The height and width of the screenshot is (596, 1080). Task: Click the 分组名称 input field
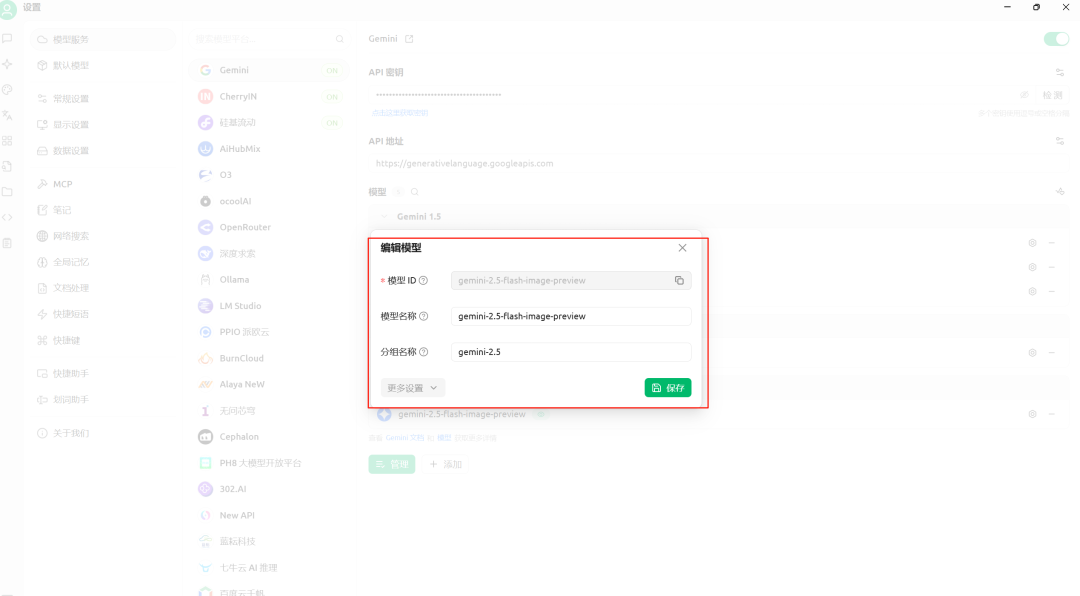pyautogui.click(x=571, y=352)
